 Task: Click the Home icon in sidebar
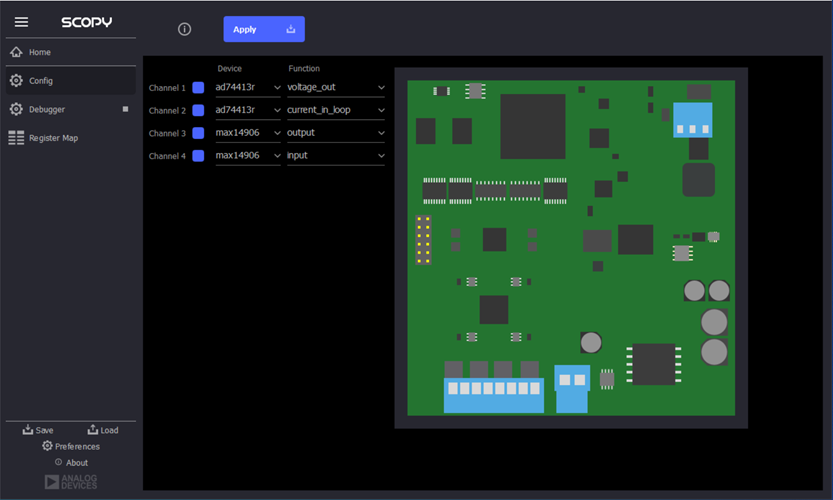click(16, 52)
